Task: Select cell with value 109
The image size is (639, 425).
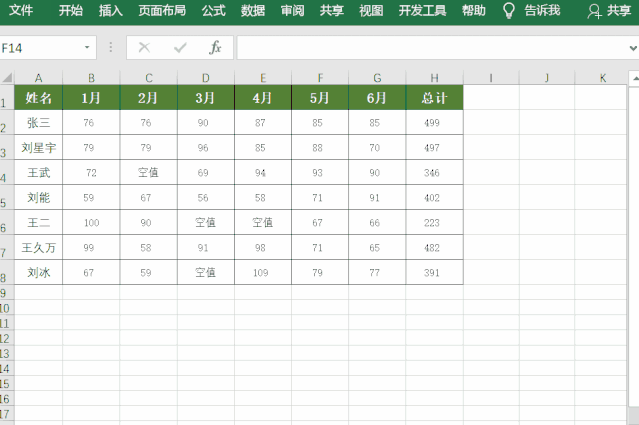Action: tap(263, 272)
